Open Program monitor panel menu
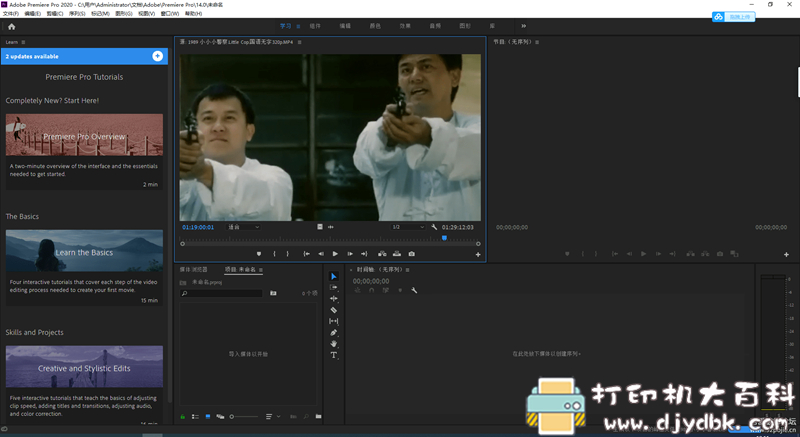 (x=537, y=42)
